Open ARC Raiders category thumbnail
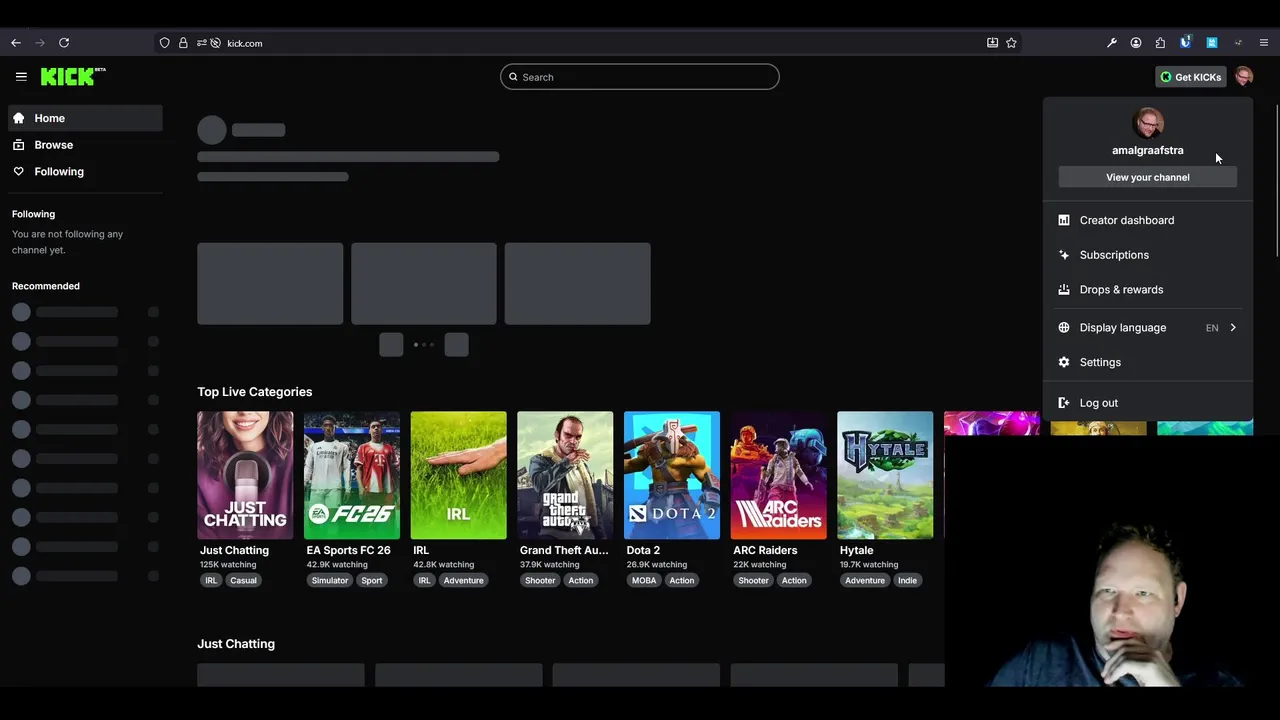The width and height of the screenshot is (1280, 720). pyautogui.click(x=778, y=475)
